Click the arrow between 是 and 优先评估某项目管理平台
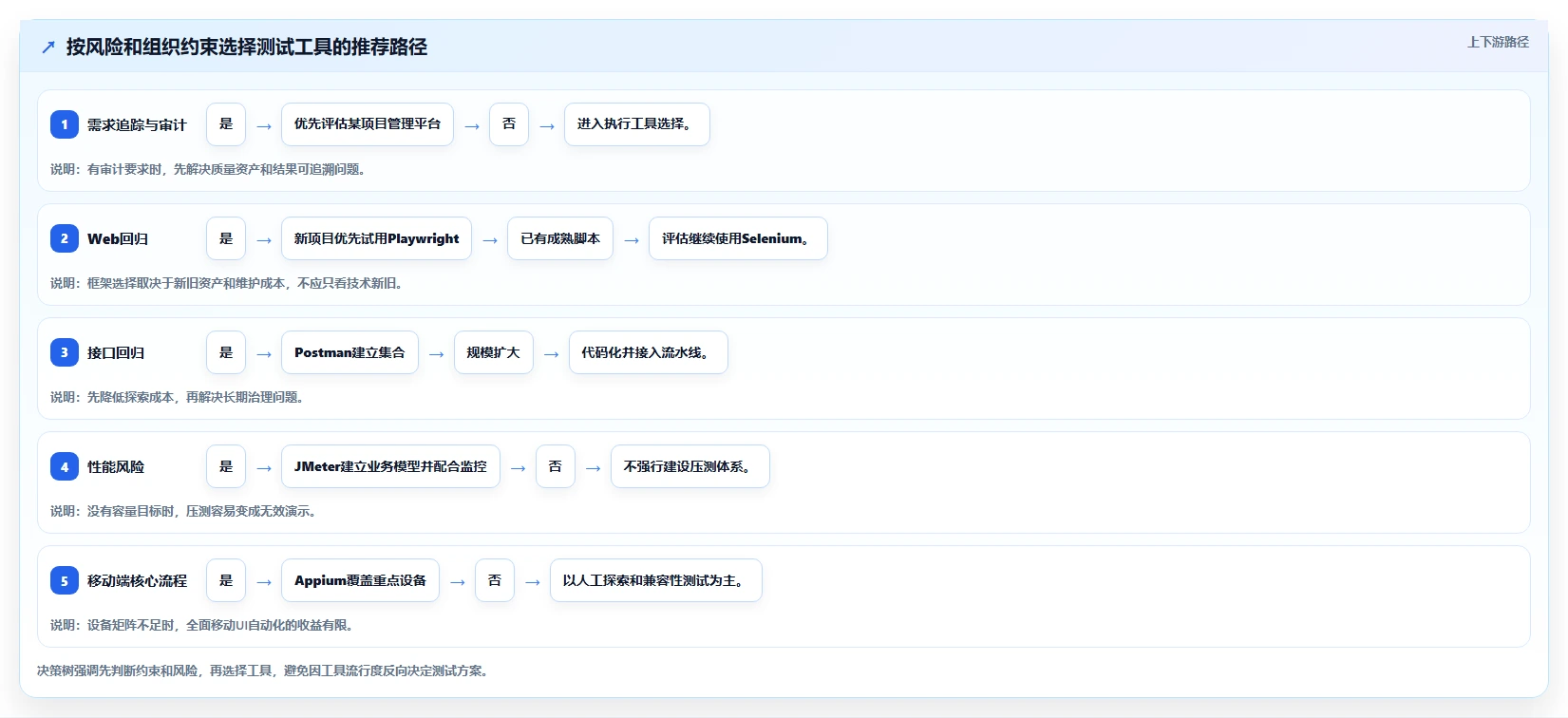 (264, 126)
